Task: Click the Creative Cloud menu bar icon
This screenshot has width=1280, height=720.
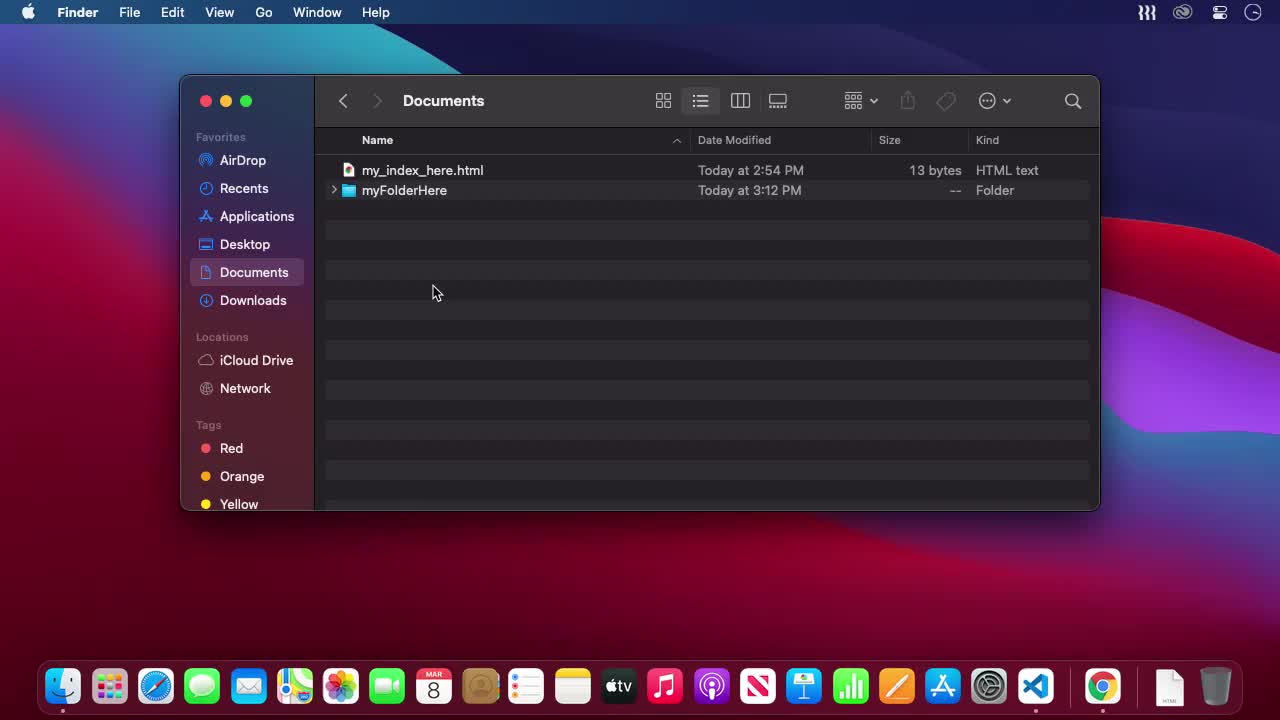Action: click(1183, 12)
